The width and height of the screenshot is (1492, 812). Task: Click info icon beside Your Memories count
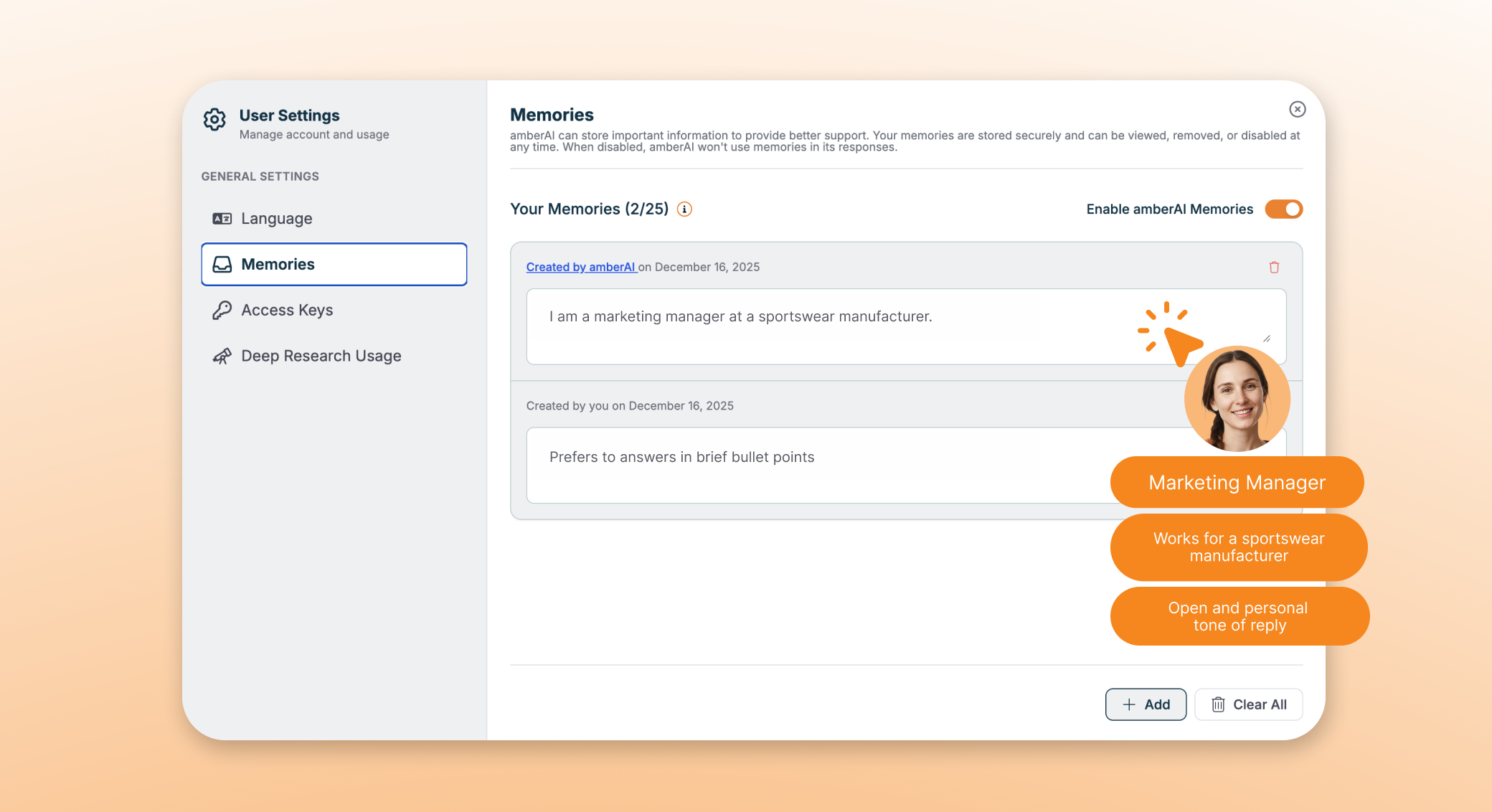pos(684,209)
